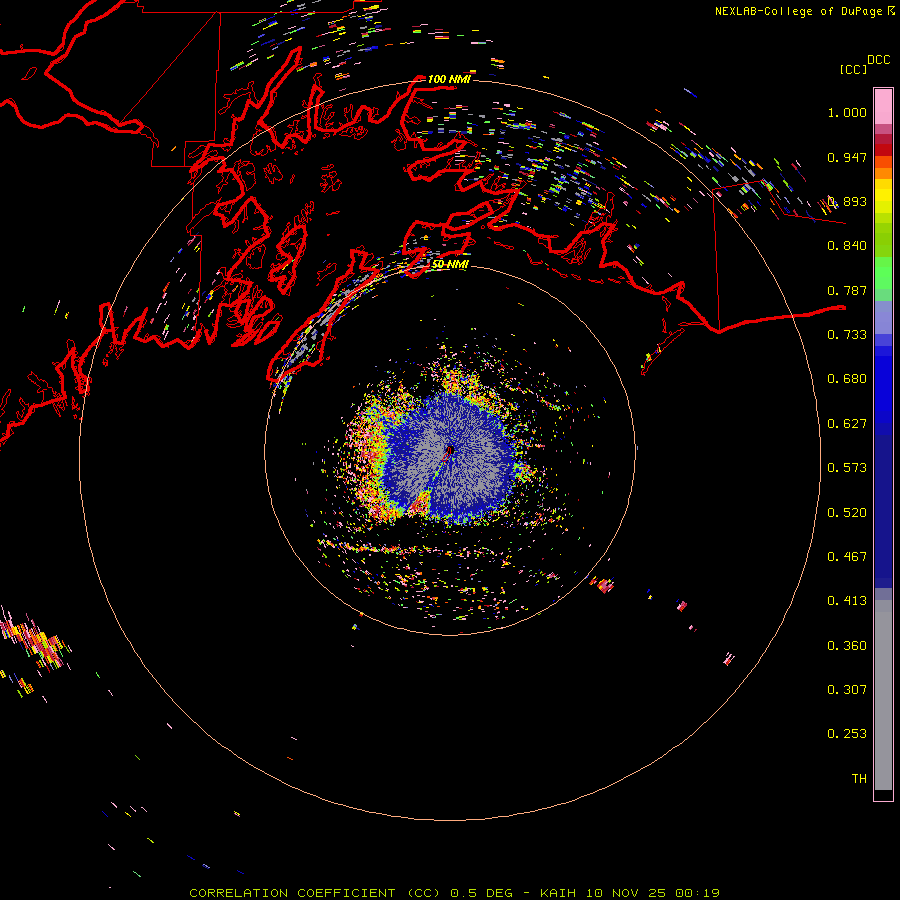Click the TH threshold label
The width and height of the screenshot is (900, 900).
click(859, 779)
